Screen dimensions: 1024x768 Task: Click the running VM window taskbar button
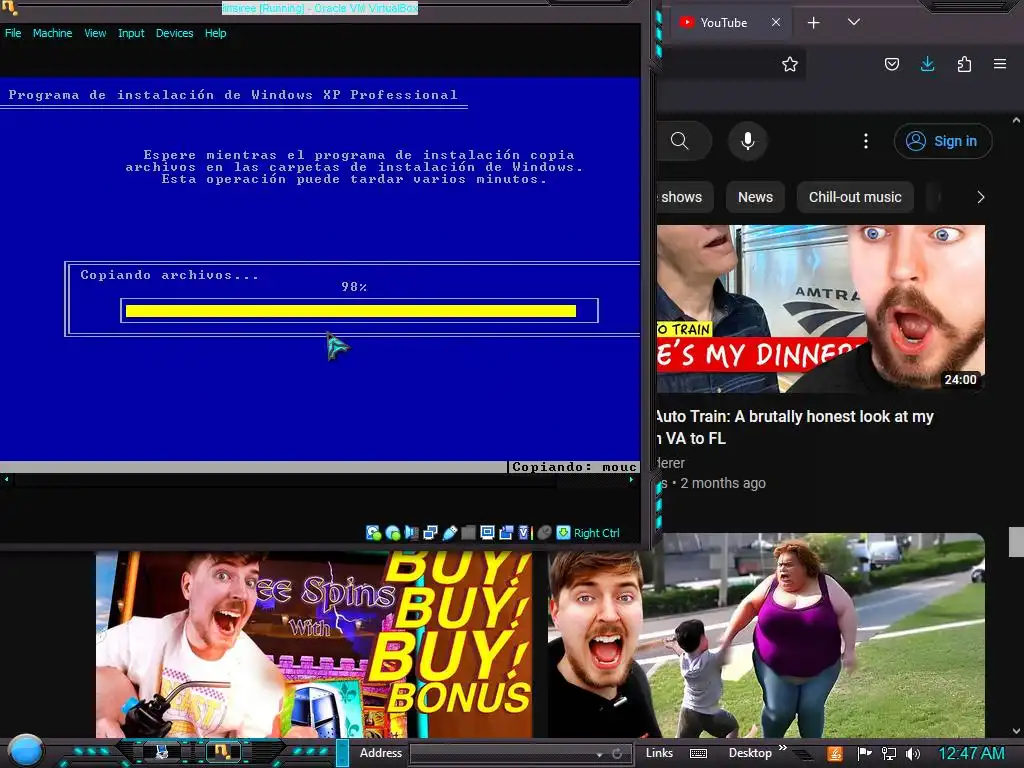tap(222, 752)
